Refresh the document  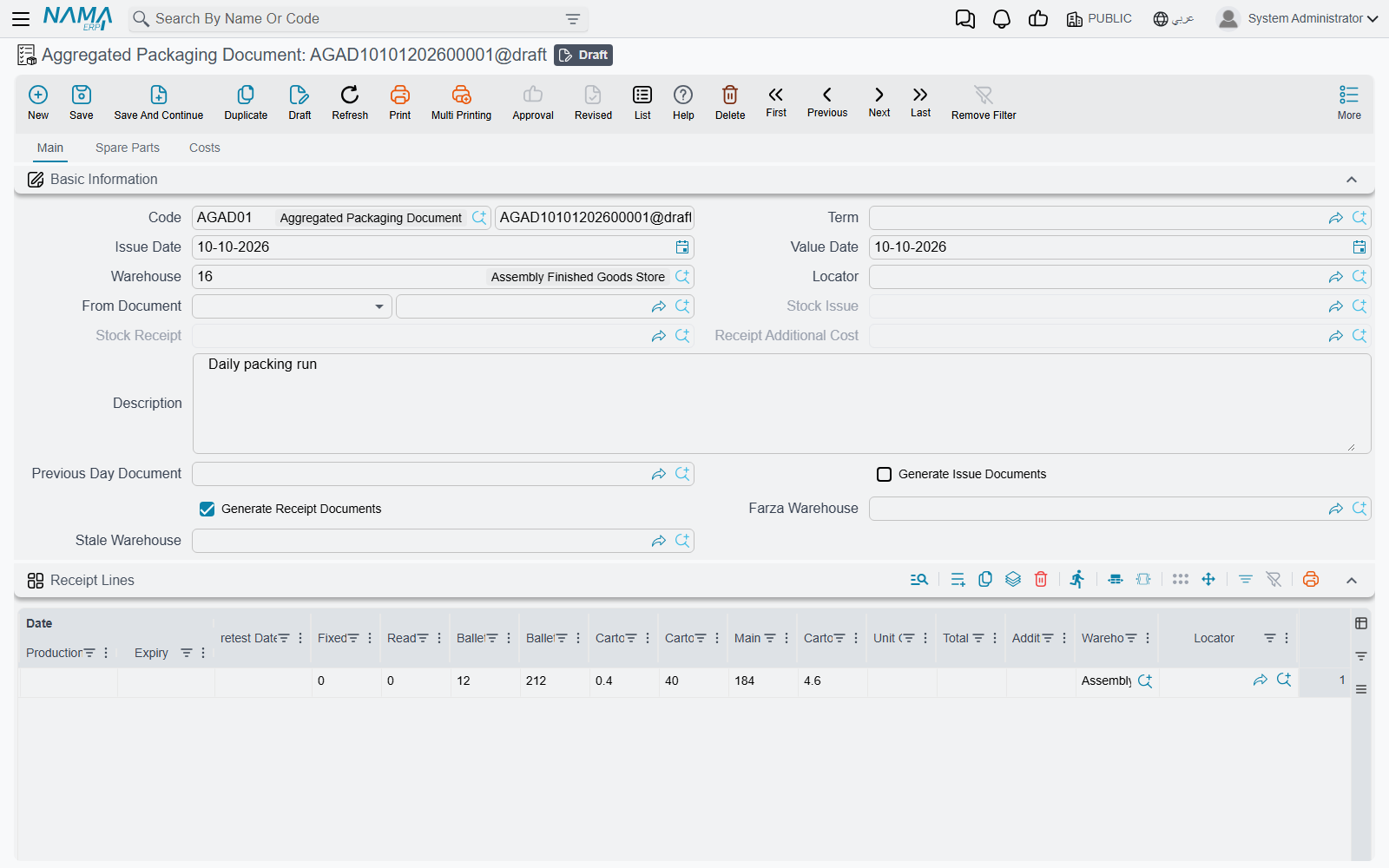pyautogui.click(x=350, y=102)
